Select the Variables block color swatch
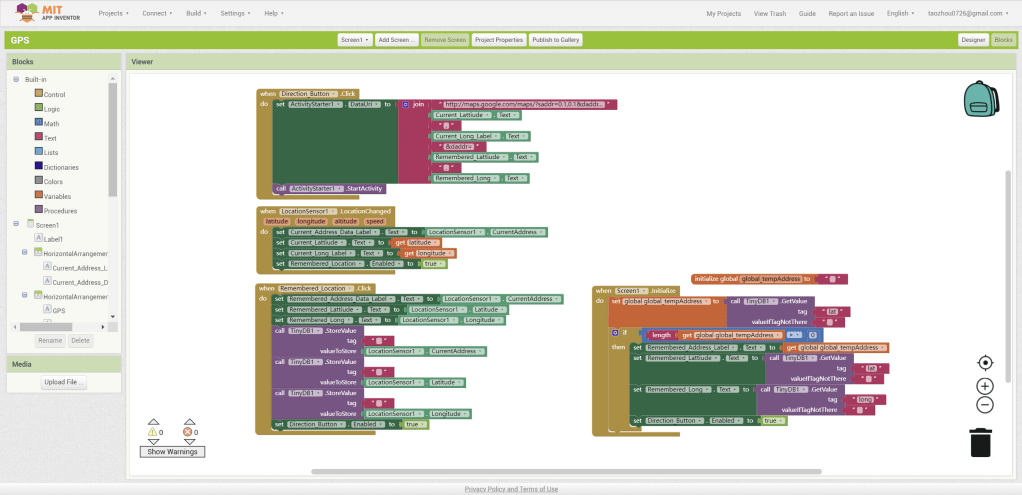This screenshot has height=495, width=1022. 38,196
